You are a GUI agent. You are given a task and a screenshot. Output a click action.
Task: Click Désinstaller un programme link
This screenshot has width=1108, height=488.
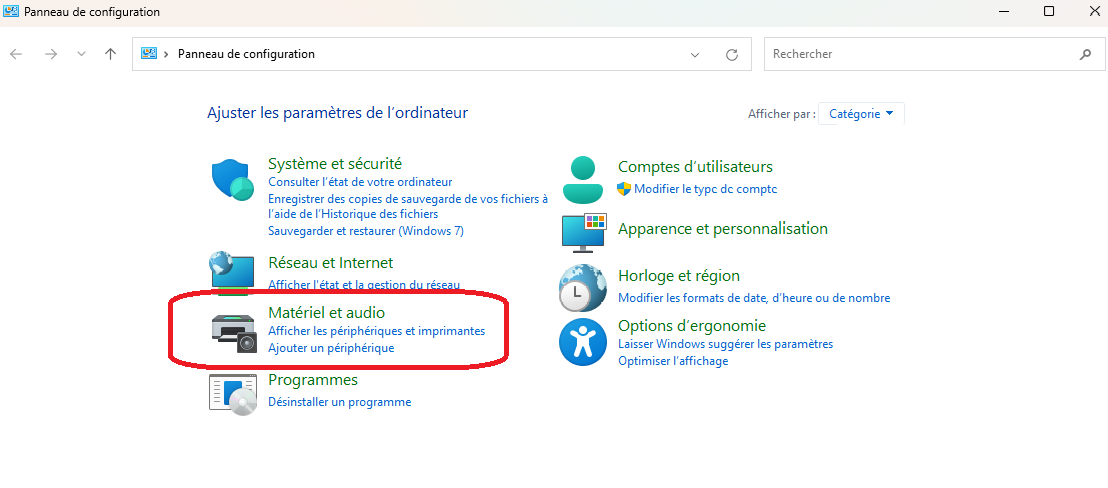coord(339,402)
